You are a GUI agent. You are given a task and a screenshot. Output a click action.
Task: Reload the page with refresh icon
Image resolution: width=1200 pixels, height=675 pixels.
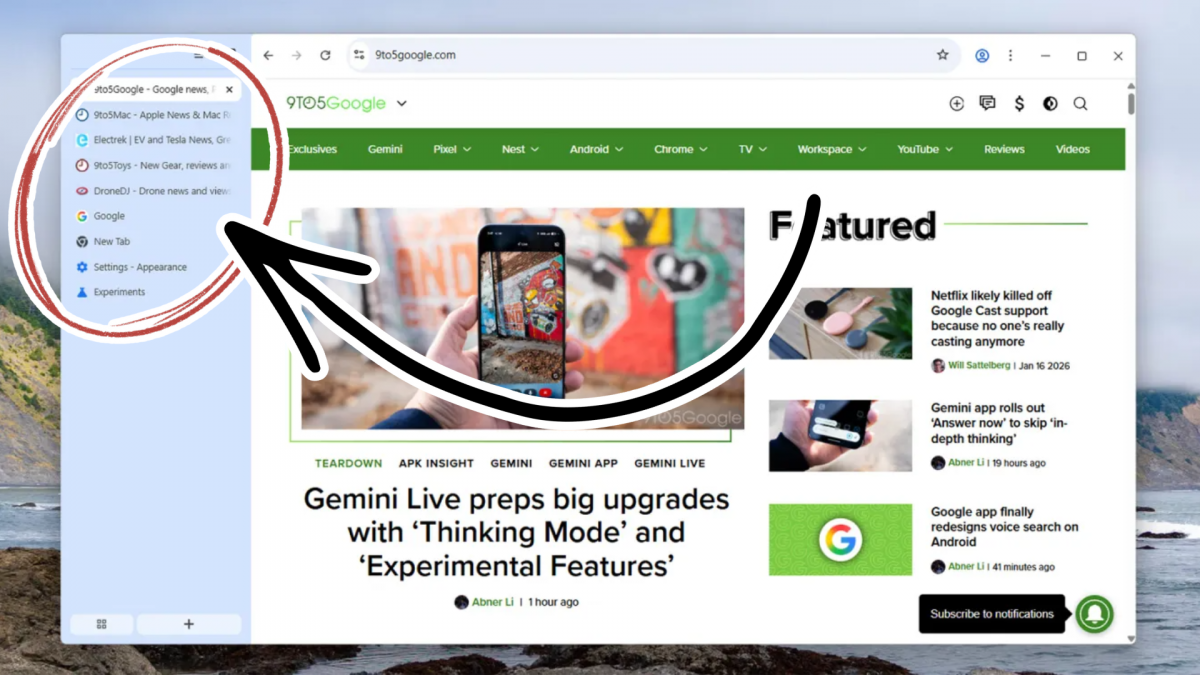point(325,56)
